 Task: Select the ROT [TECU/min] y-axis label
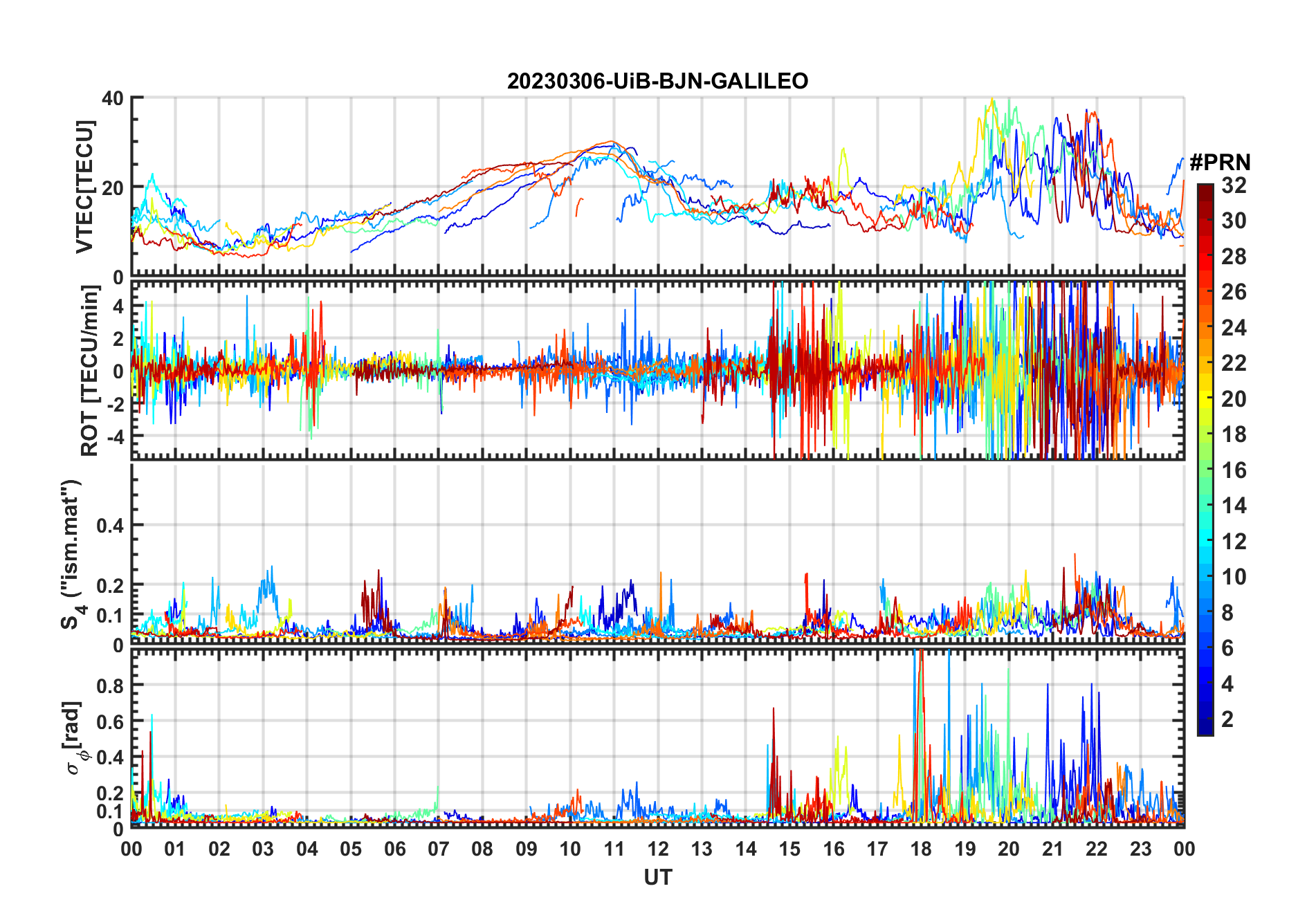(x=89, y=371)
